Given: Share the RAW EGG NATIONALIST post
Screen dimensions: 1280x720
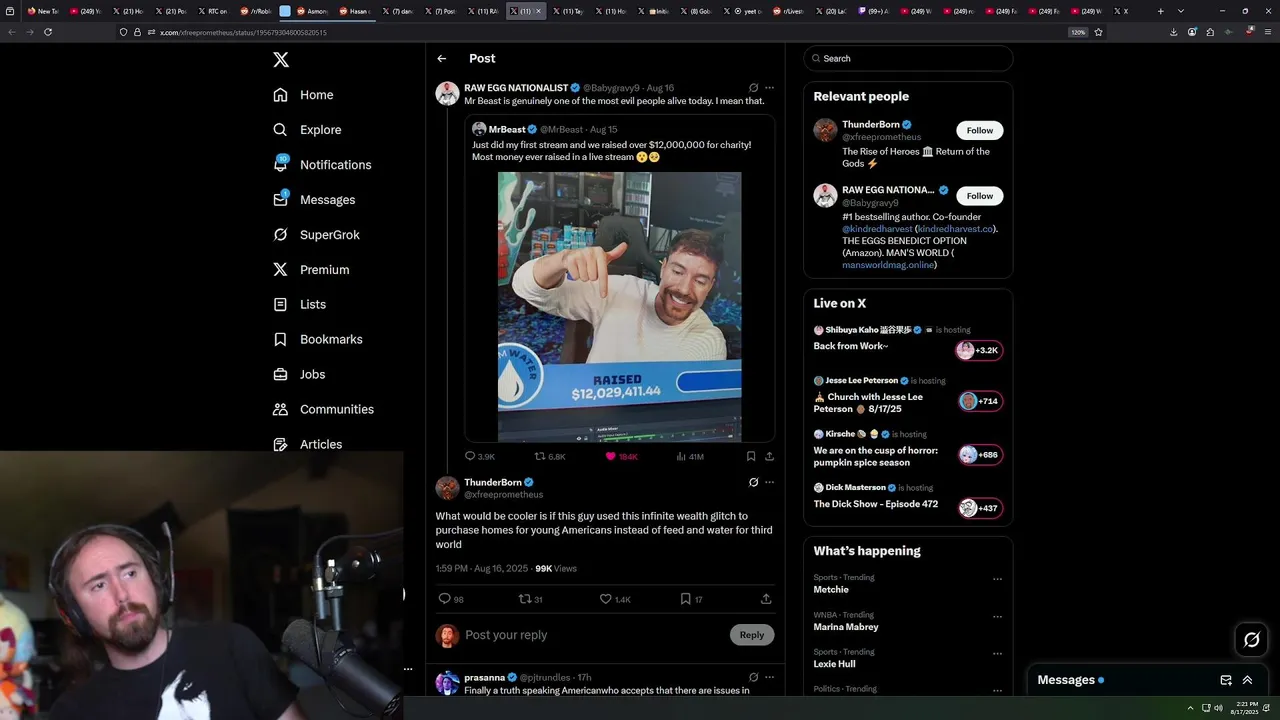Looking at the screenshot, I should 769,456.
